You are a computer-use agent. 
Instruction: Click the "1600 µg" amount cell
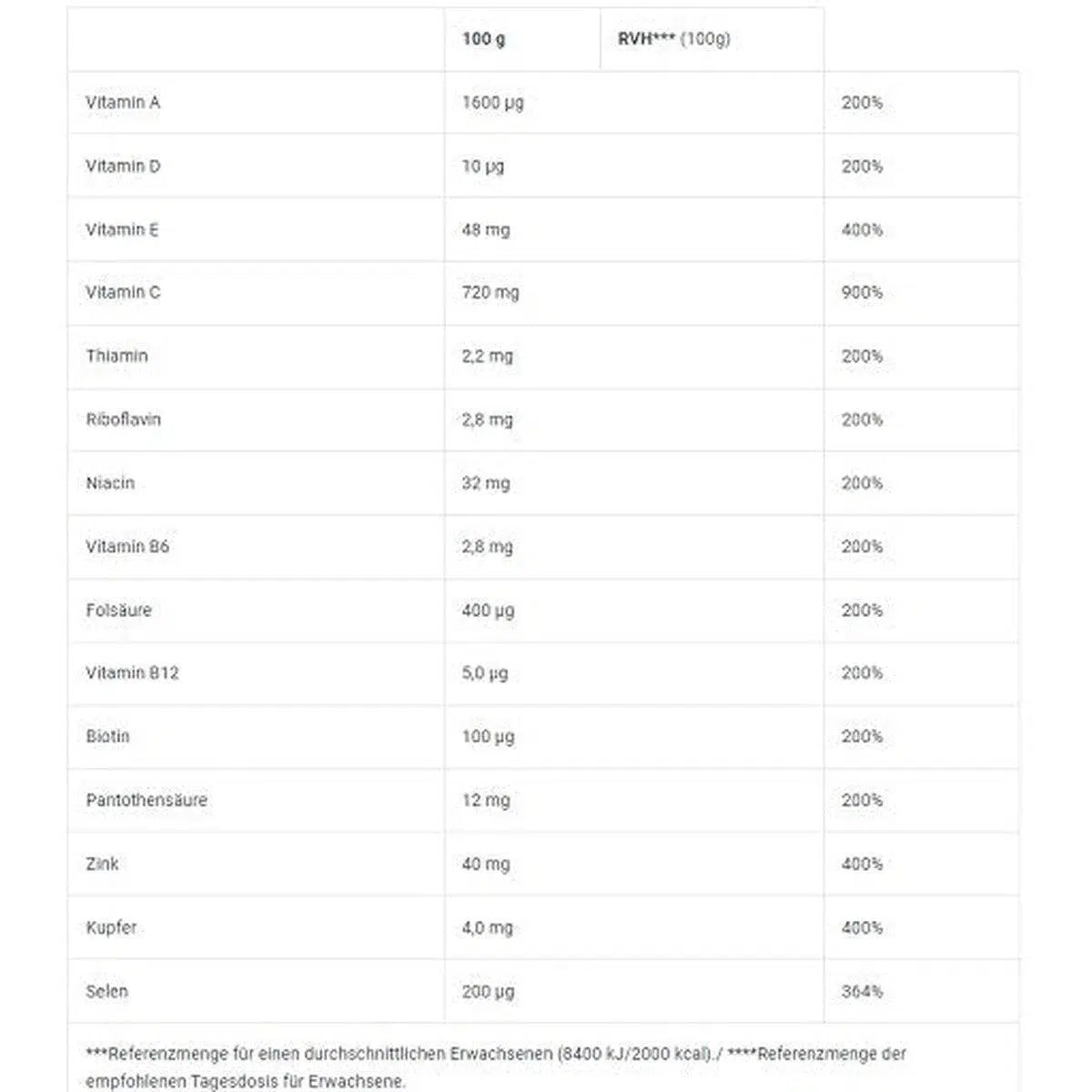click(x=492, y=103)
